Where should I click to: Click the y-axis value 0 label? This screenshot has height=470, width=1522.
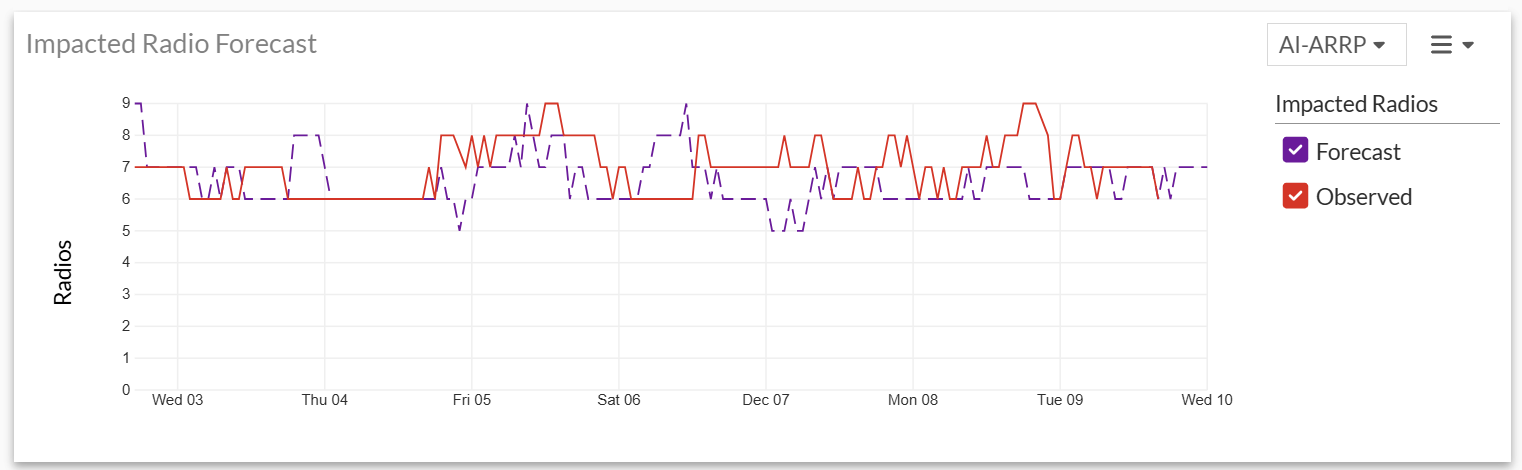click(126, 390)
